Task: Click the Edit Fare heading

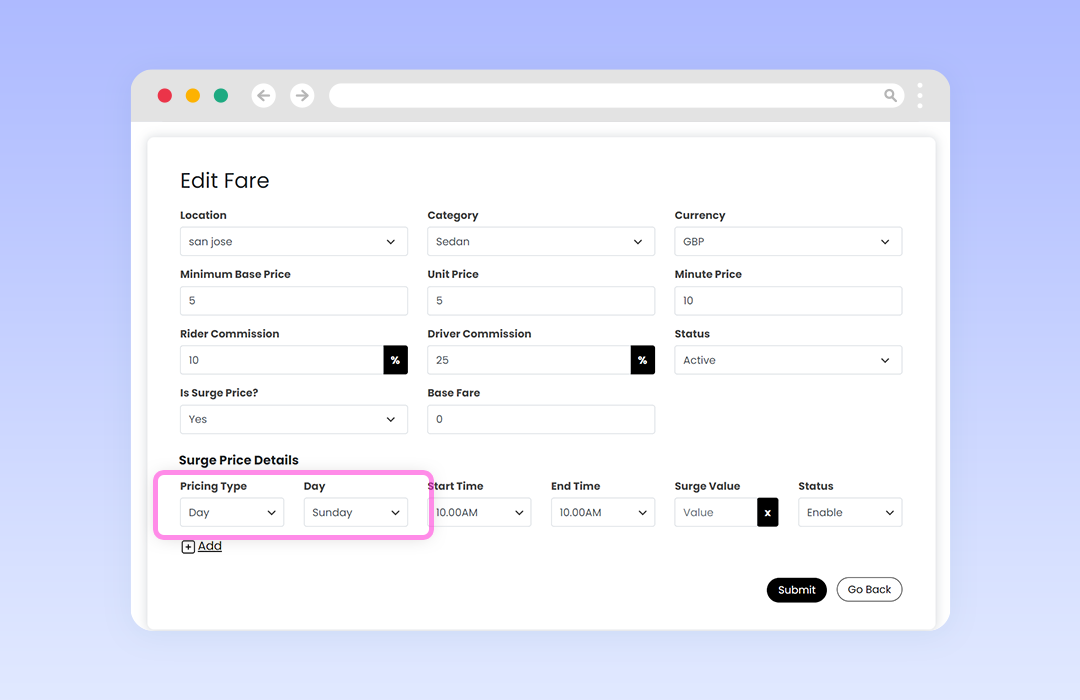Action: point(225,181)
